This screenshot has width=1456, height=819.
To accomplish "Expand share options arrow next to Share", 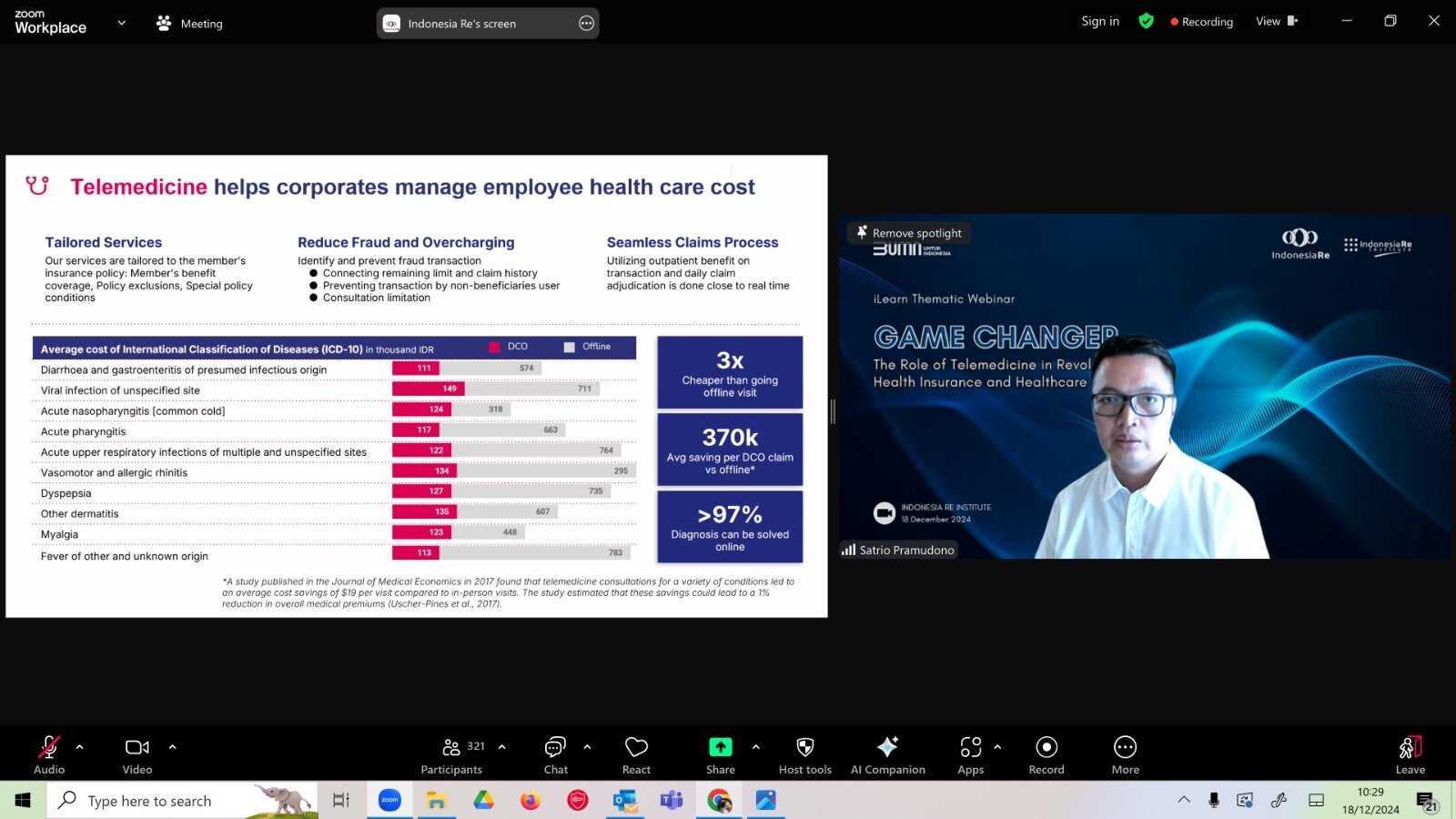I will tap(755, 747).
